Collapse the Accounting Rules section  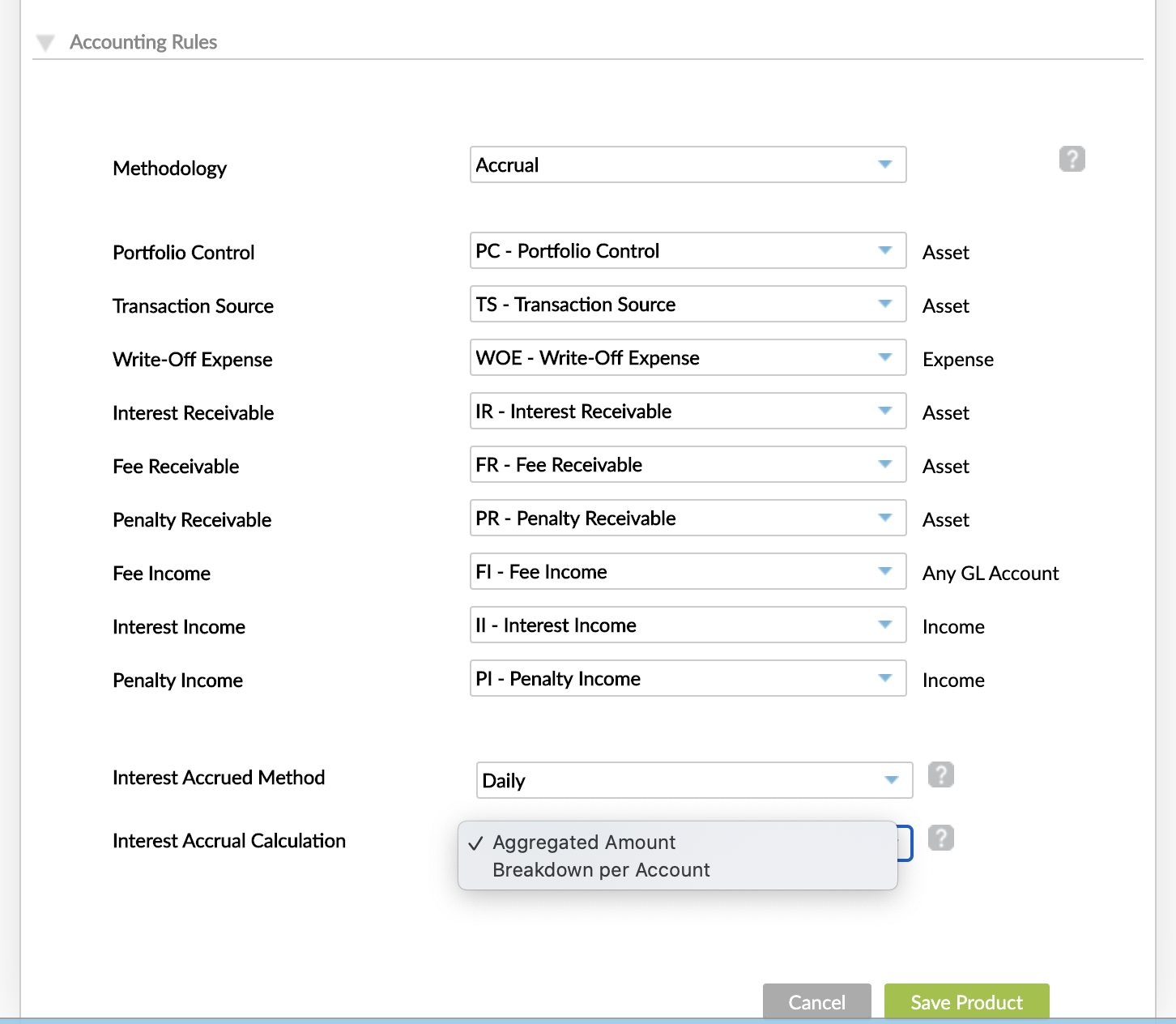coord(45,41)
